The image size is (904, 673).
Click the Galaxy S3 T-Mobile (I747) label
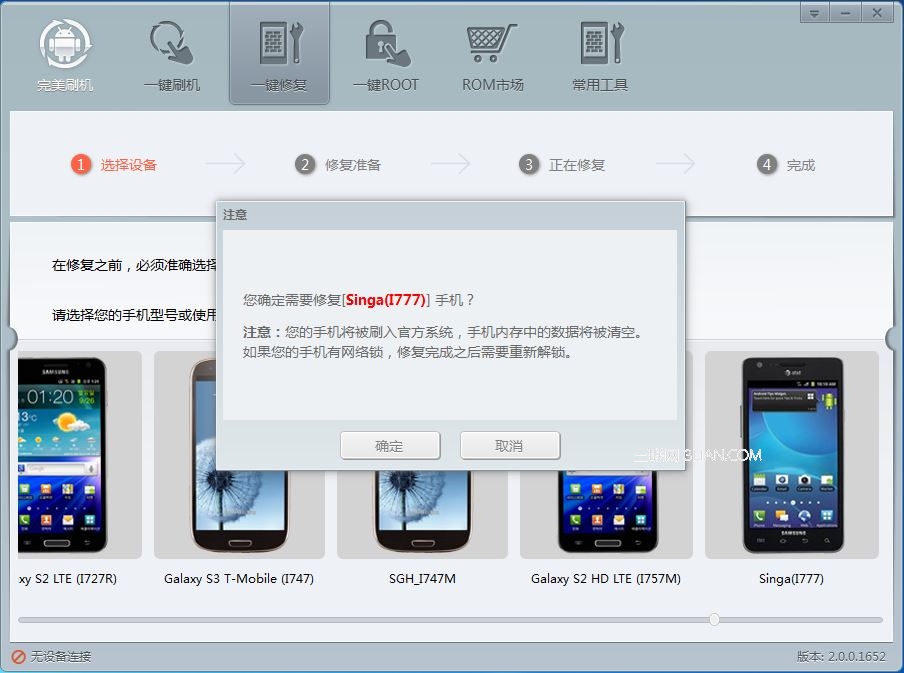[239, 579]
